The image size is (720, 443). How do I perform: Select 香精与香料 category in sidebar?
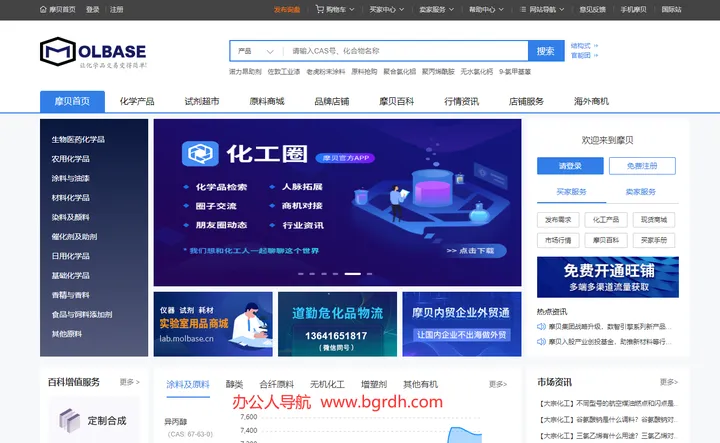[70, 295]
